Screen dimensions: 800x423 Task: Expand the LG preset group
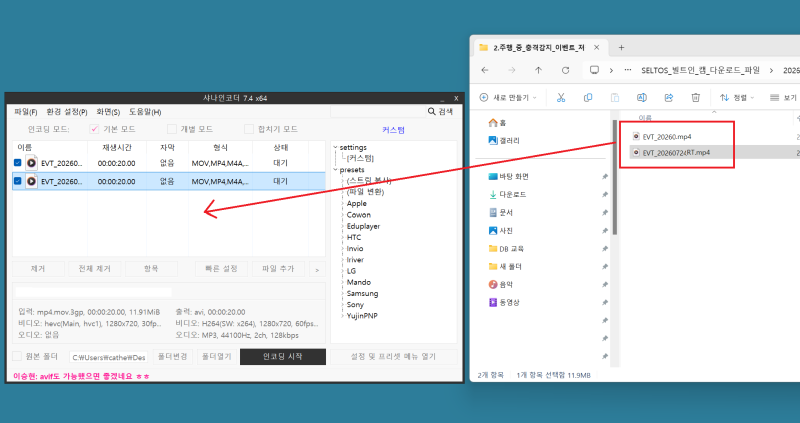click(342, 271)
